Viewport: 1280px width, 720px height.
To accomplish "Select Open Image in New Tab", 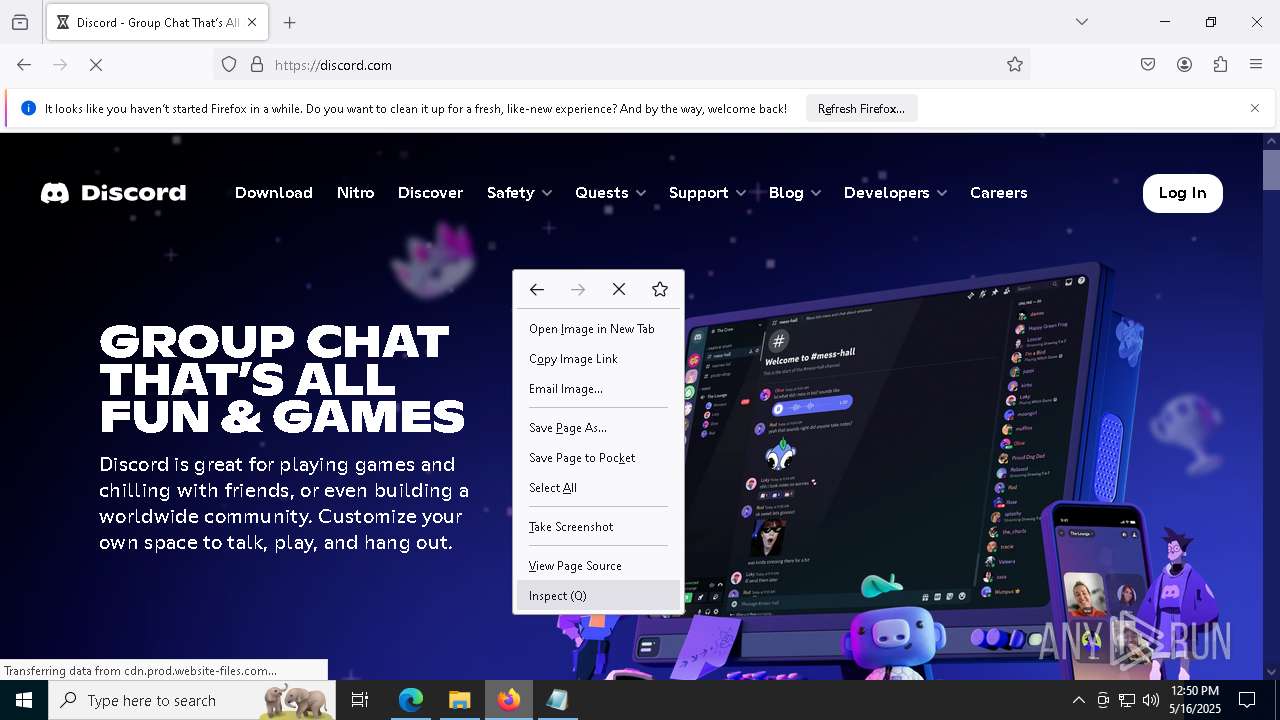I will coord(598,329).
